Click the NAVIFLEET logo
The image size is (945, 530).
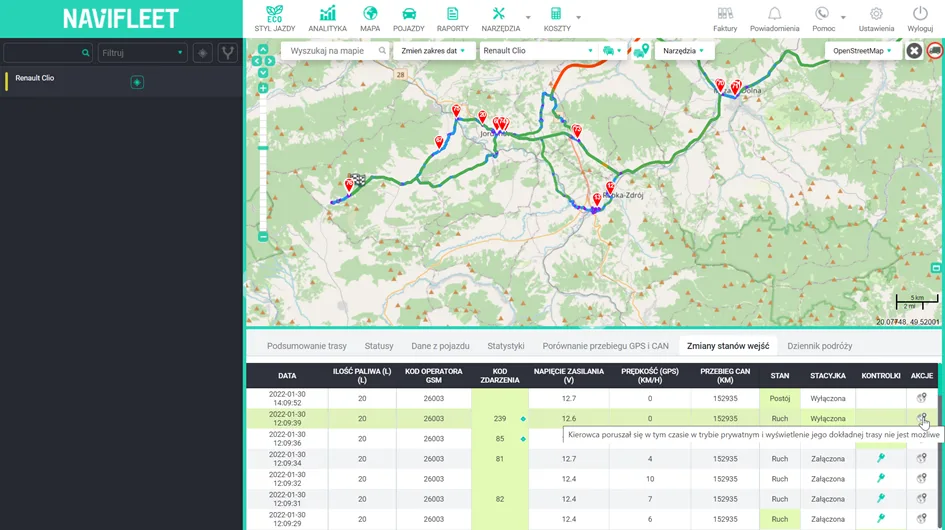(x=121, y=19)
